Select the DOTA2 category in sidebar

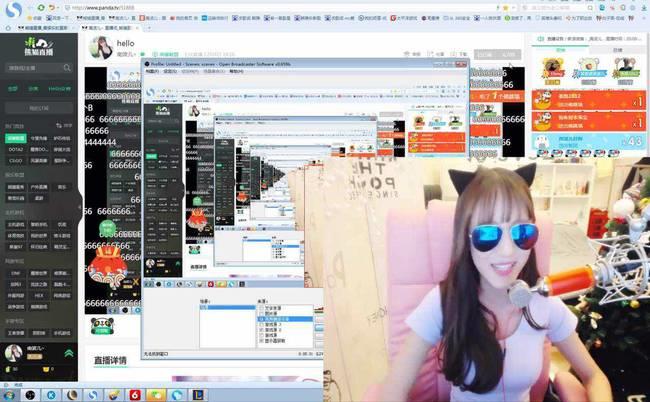[x=16, y=149]
